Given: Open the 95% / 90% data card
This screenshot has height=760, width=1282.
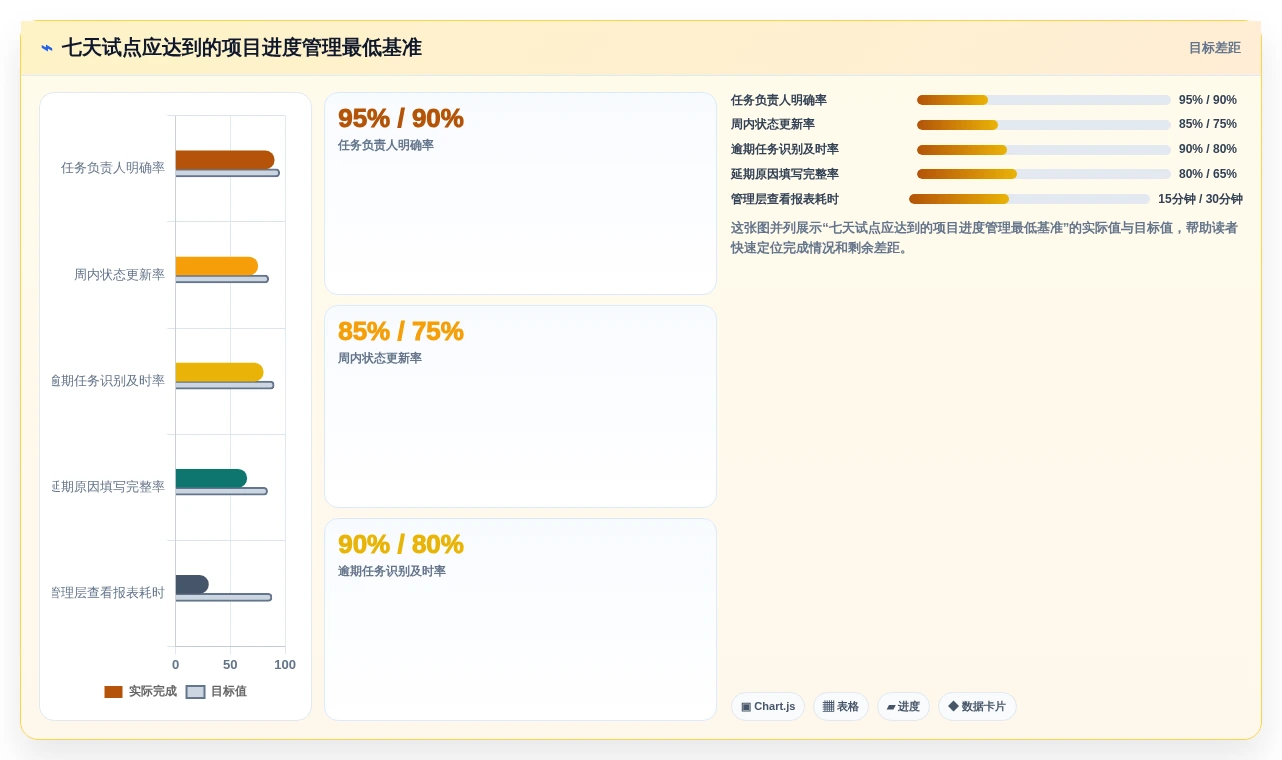Looking at the screenshot, I should [520, 194].
